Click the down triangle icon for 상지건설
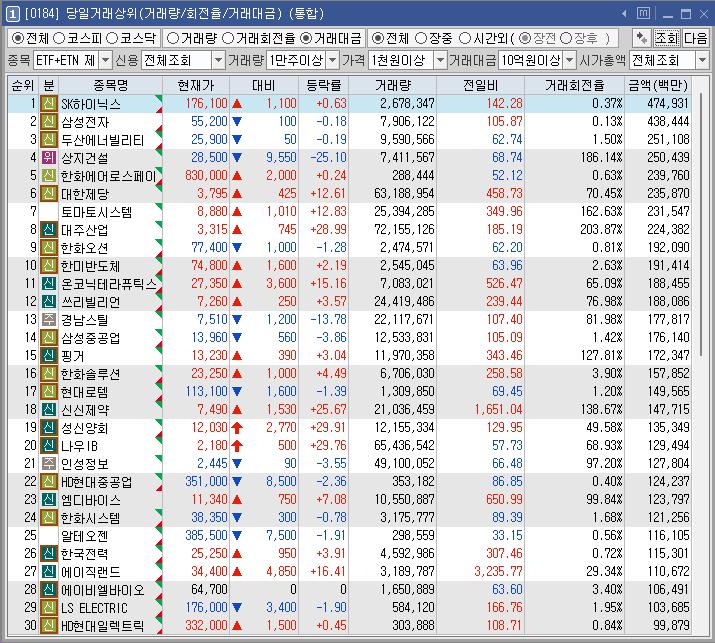 click(237, 158)
